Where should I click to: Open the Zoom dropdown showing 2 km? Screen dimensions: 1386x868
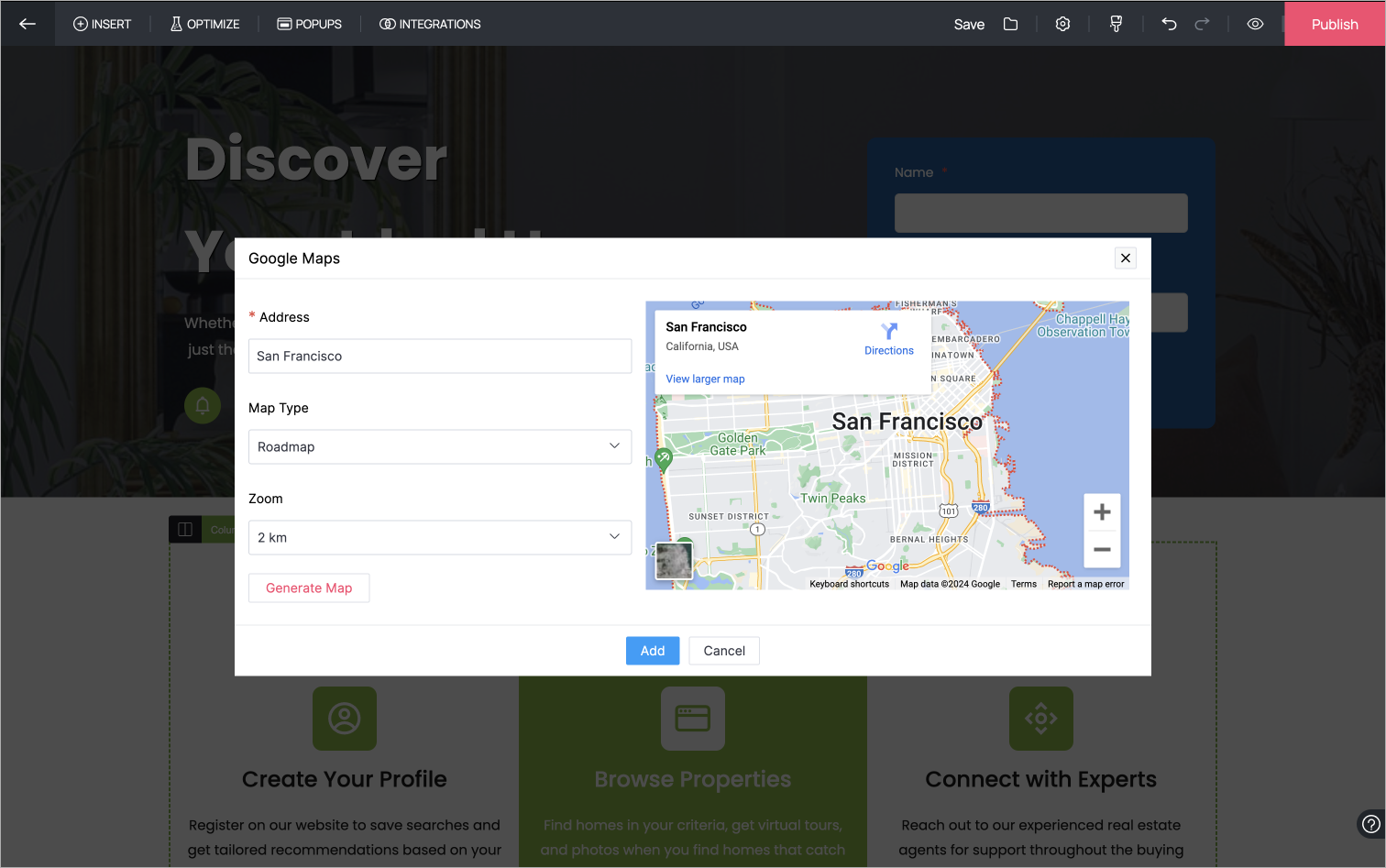[440, 537]
